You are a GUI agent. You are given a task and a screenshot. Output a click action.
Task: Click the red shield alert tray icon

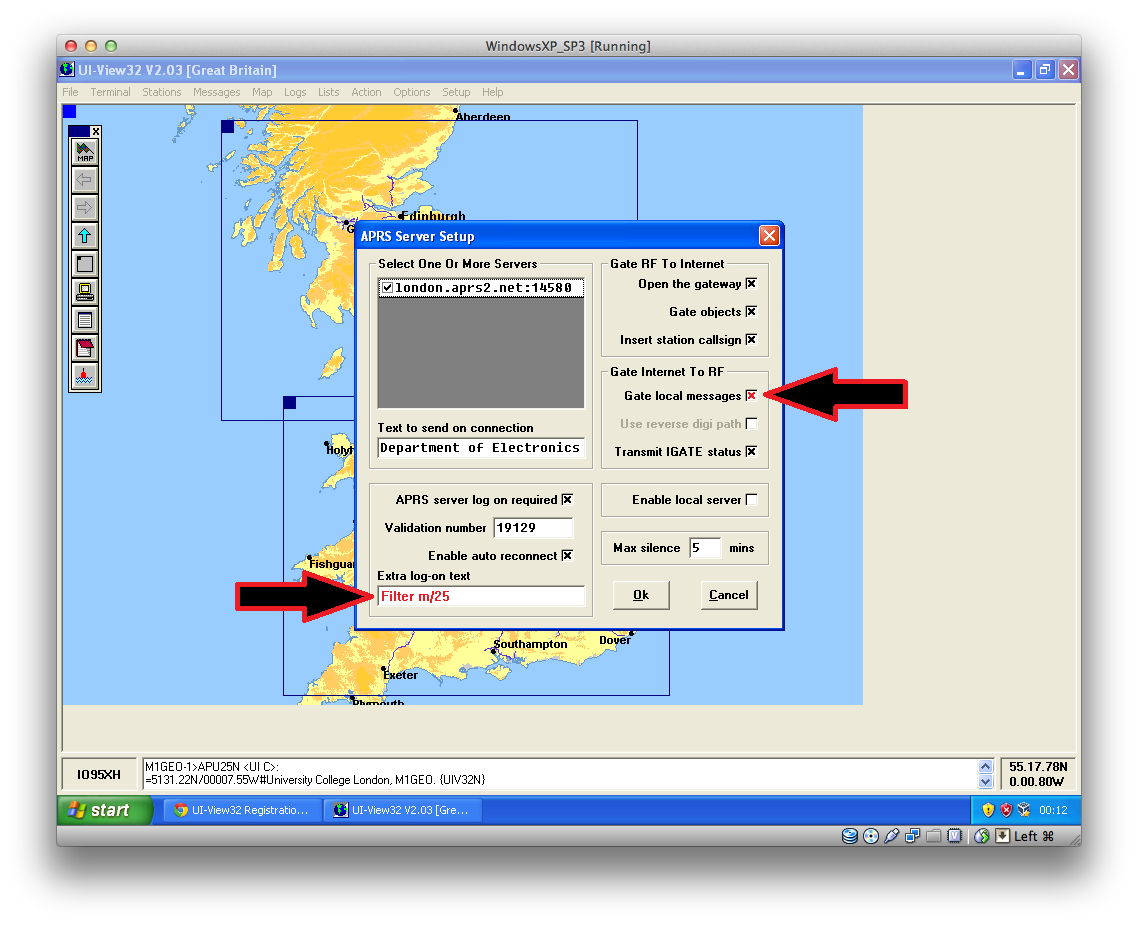pyautogui.click(x=1006, y=810)
